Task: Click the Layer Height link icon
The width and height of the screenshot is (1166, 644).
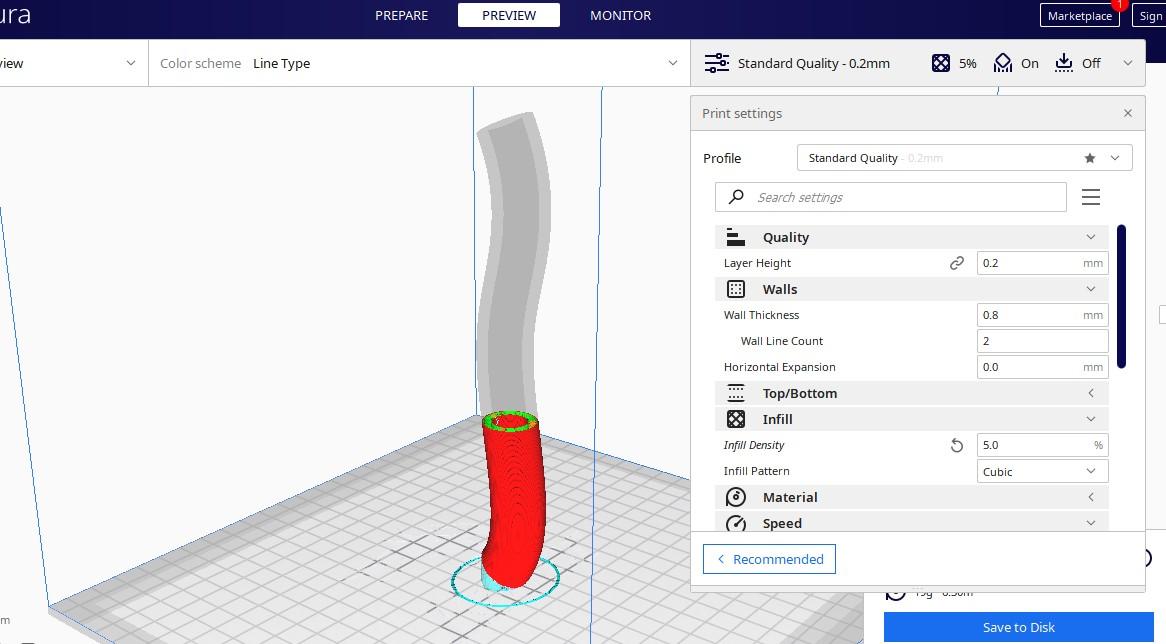Action: 956,263
